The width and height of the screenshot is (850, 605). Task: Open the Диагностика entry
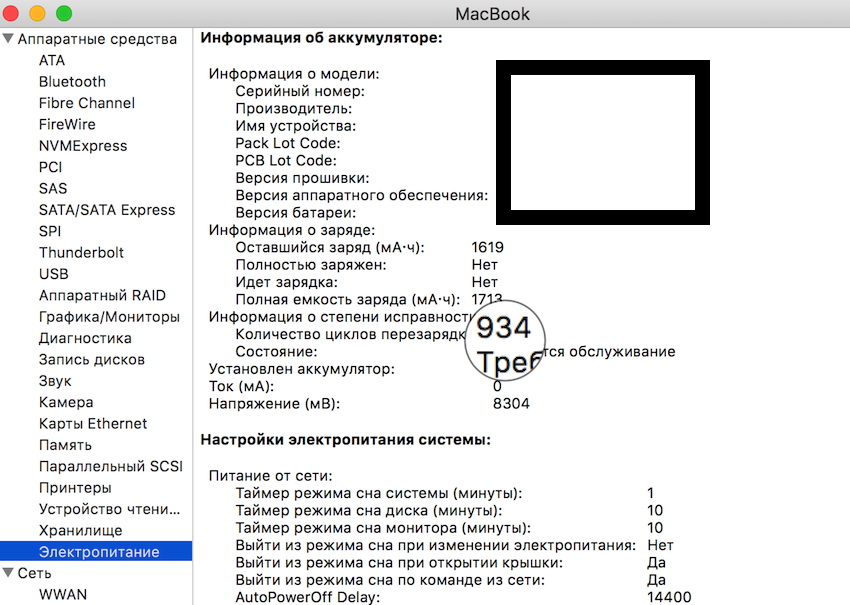pyautogui.click(x=85, y=338)
